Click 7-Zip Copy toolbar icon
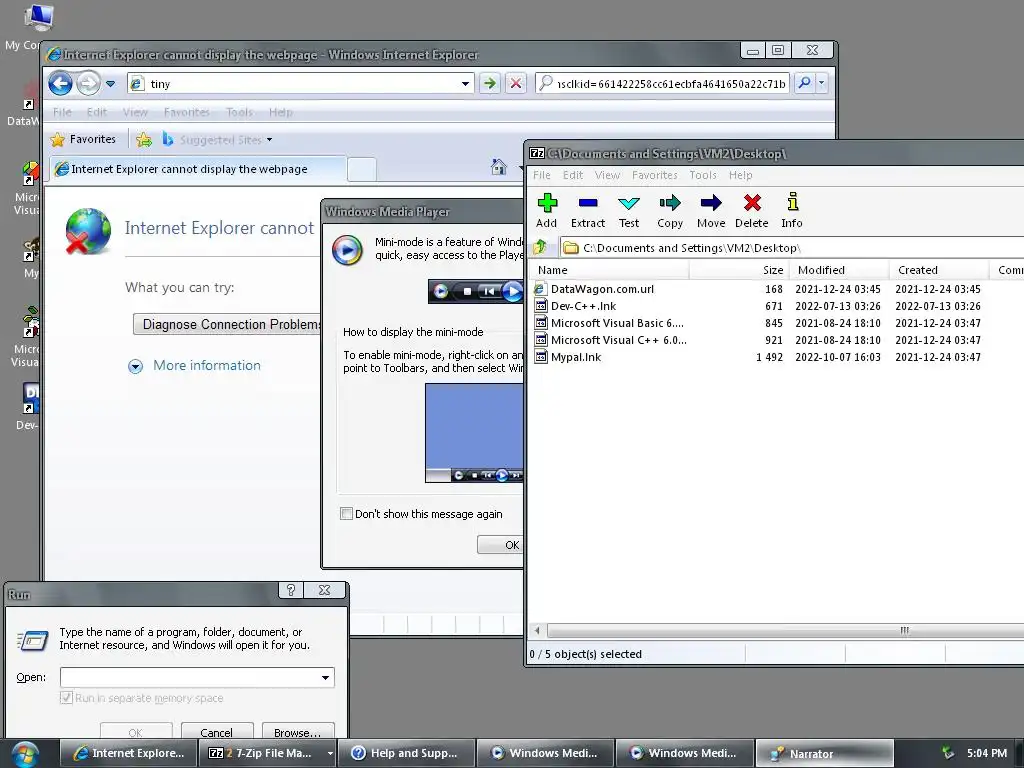Screen dimensions: 1024x768 [670, 211]
